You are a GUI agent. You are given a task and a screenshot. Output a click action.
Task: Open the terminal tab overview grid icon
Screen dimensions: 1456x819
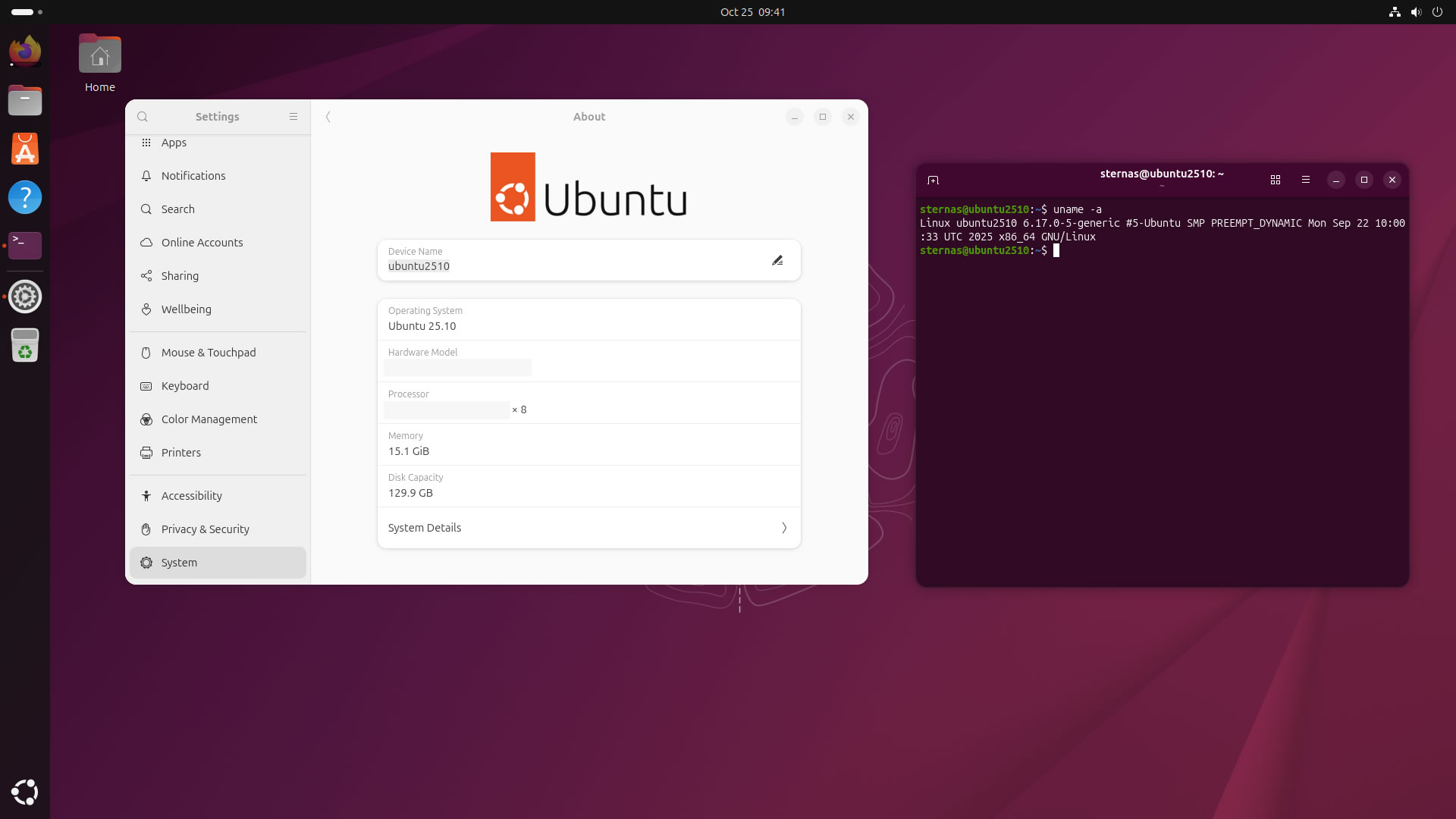click(x=1276, y=180)
